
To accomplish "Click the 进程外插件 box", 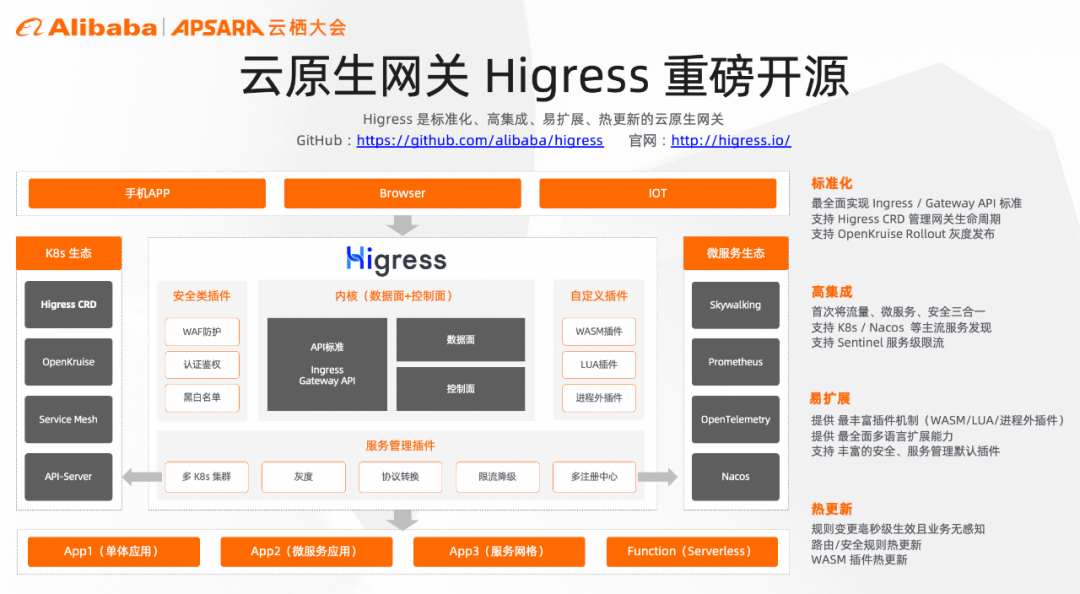I will tap(599, 398).
